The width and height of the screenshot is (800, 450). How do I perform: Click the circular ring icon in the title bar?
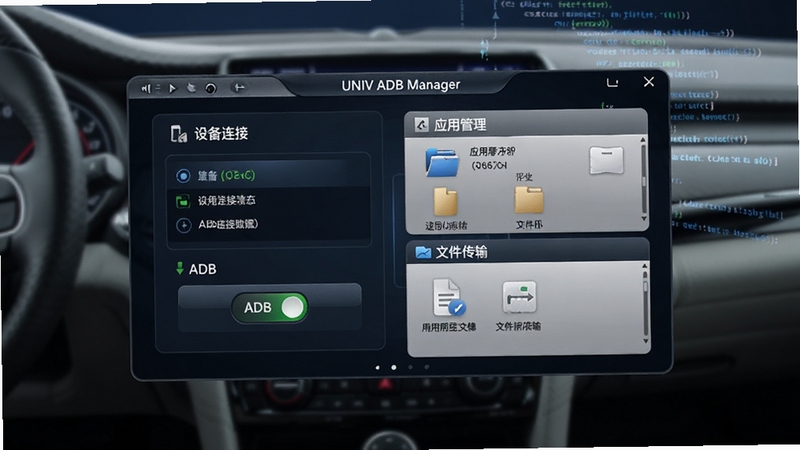click(211, 89)
